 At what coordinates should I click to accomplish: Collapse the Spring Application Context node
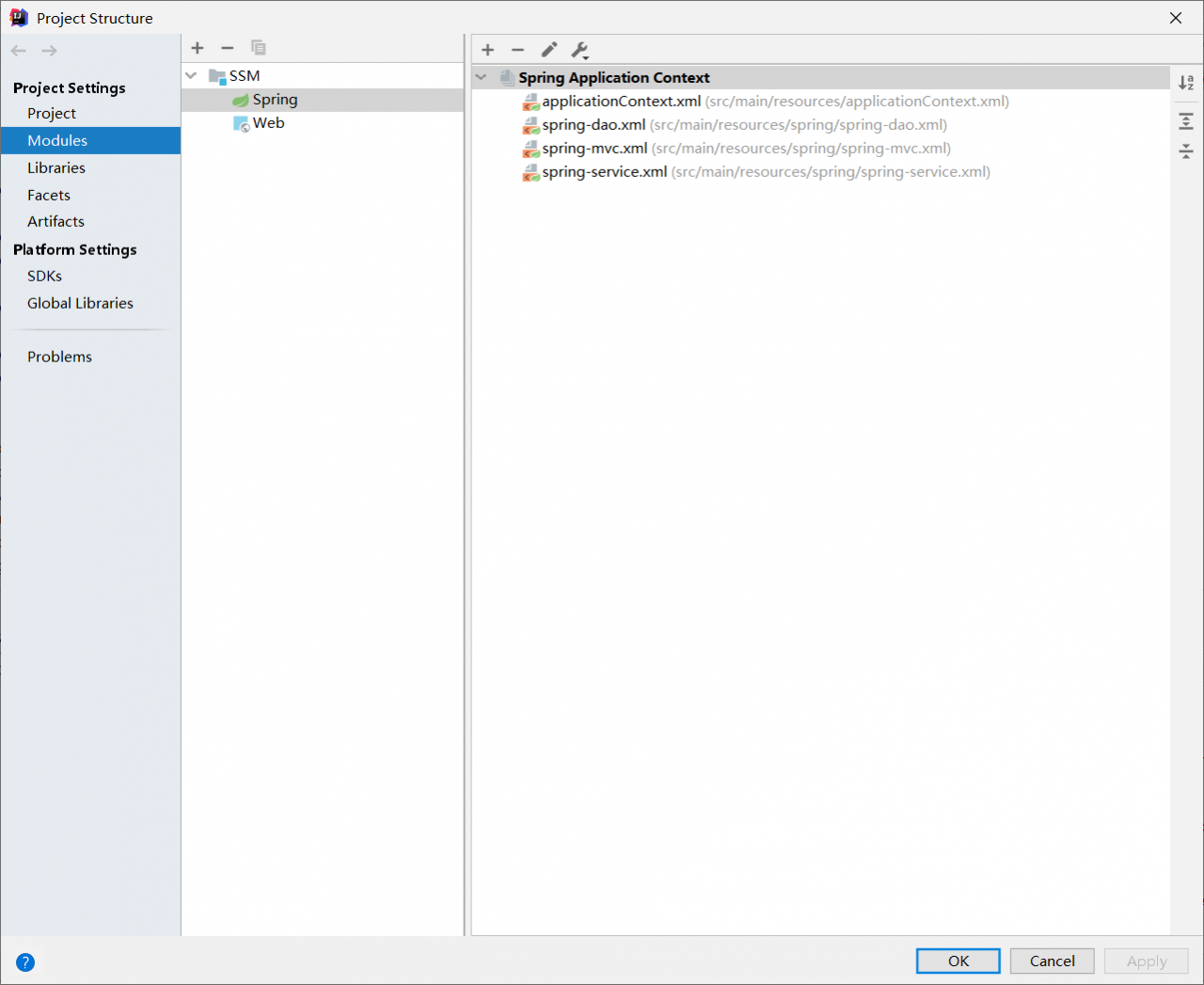tap(482, 77)
